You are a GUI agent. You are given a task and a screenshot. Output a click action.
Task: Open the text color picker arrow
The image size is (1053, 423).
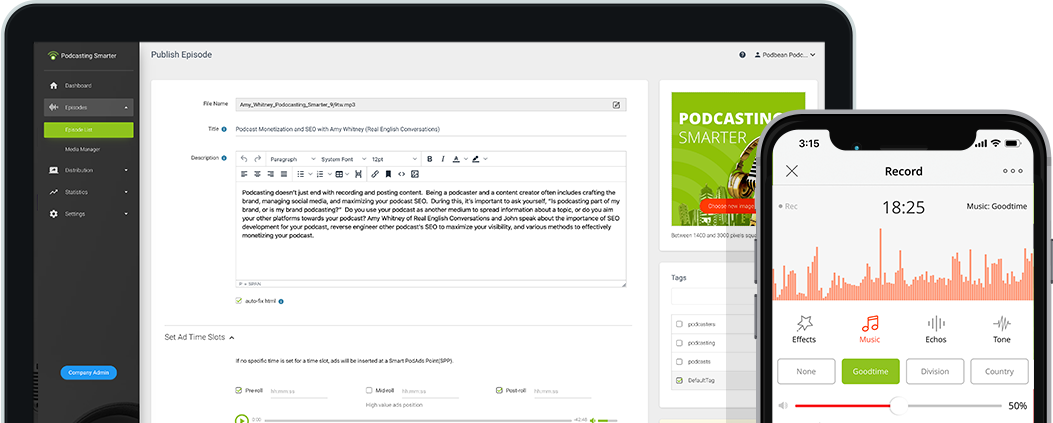coord(465,159)
